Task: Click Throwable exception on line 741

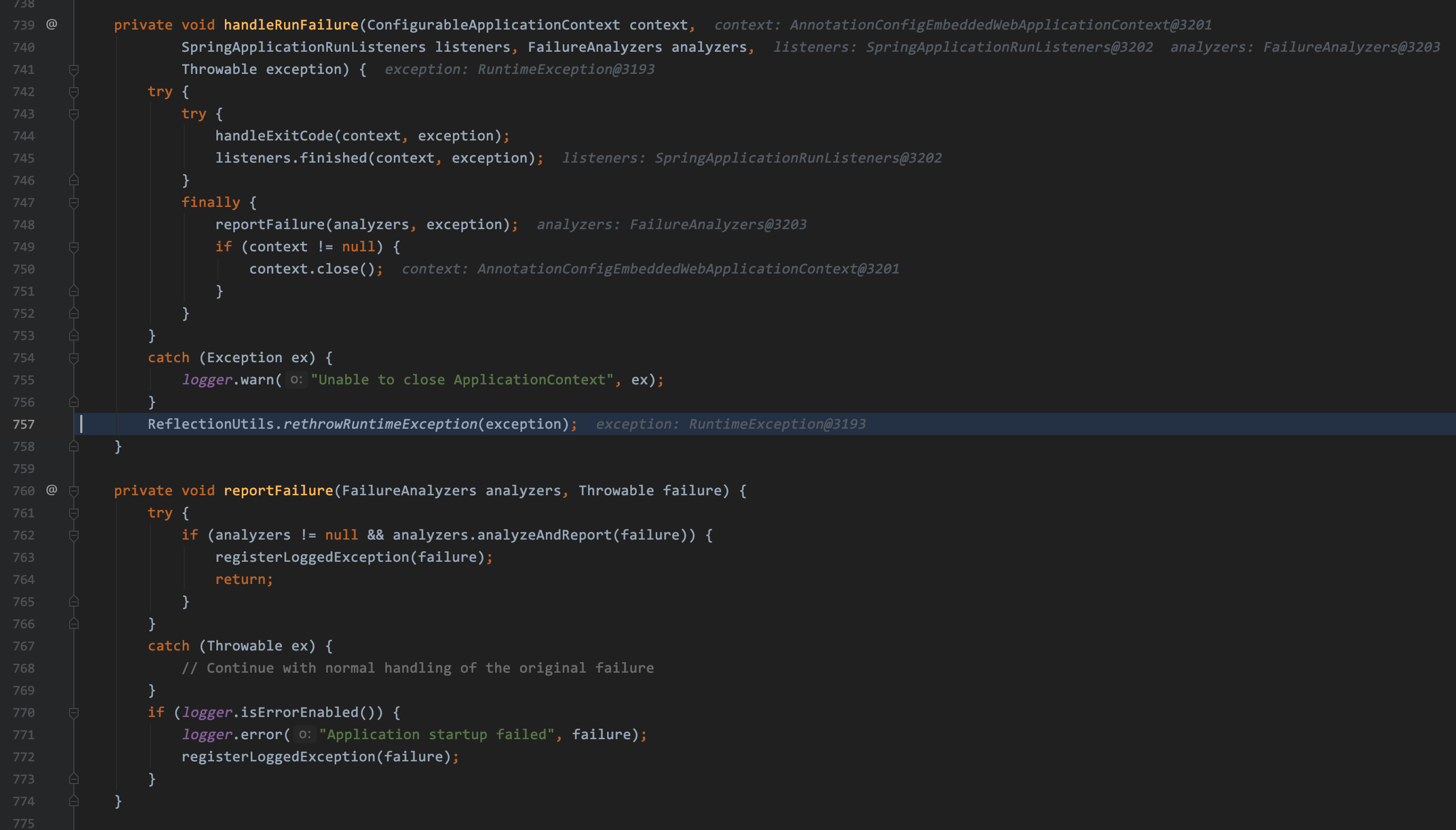Action: [261, 70]
